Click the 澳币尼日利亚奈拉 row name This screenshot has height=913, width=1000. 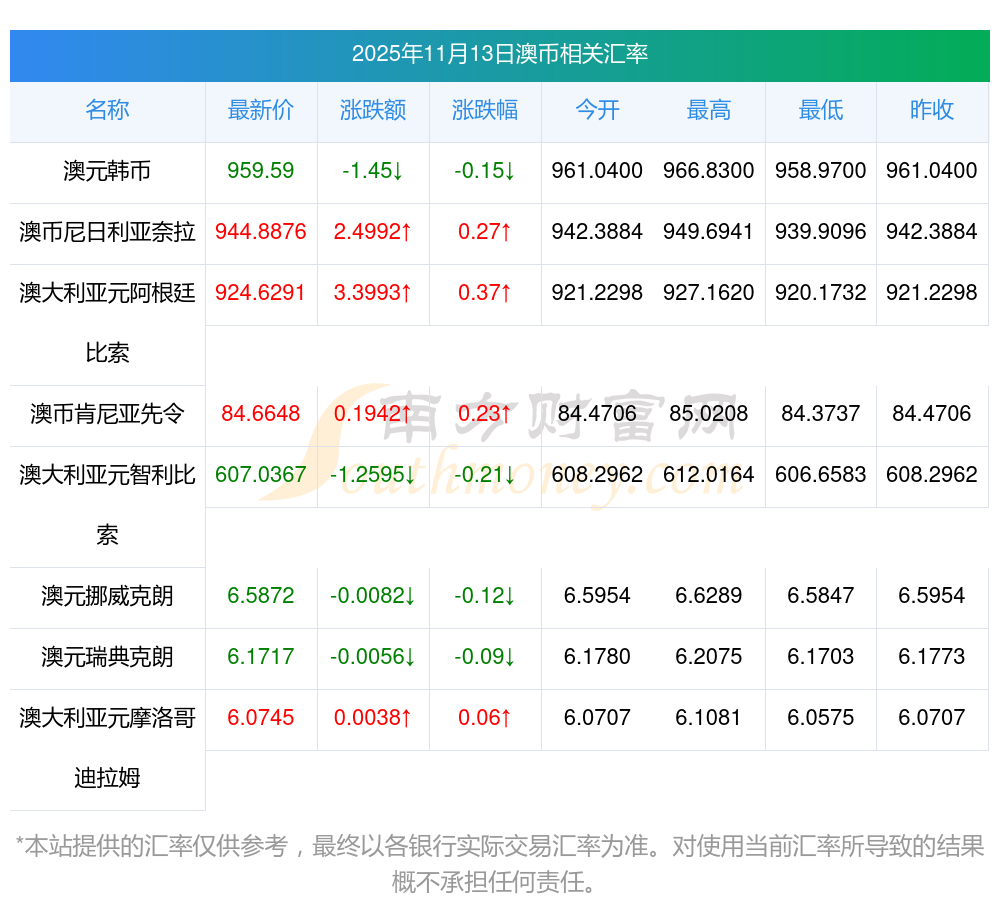[x=107, y=232]
